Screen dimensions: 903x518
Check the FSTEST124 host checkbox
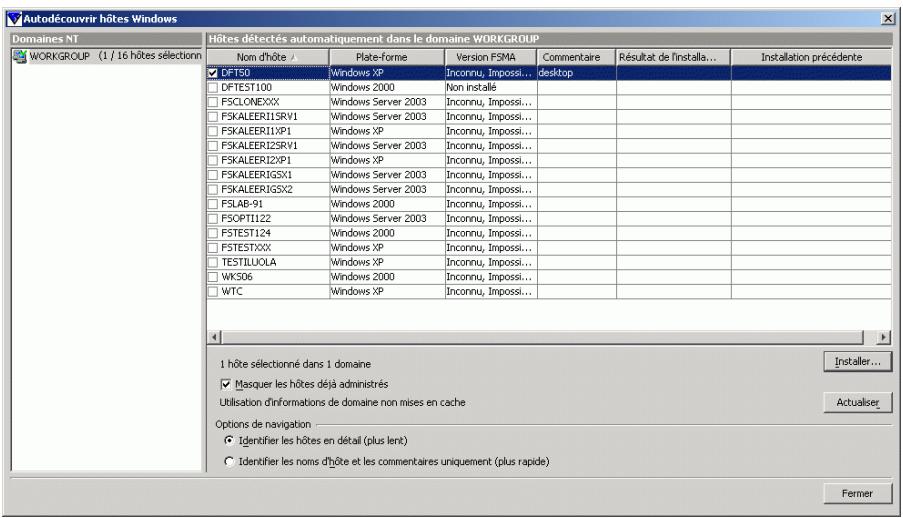pyautogui.click(x=213, y=233)
